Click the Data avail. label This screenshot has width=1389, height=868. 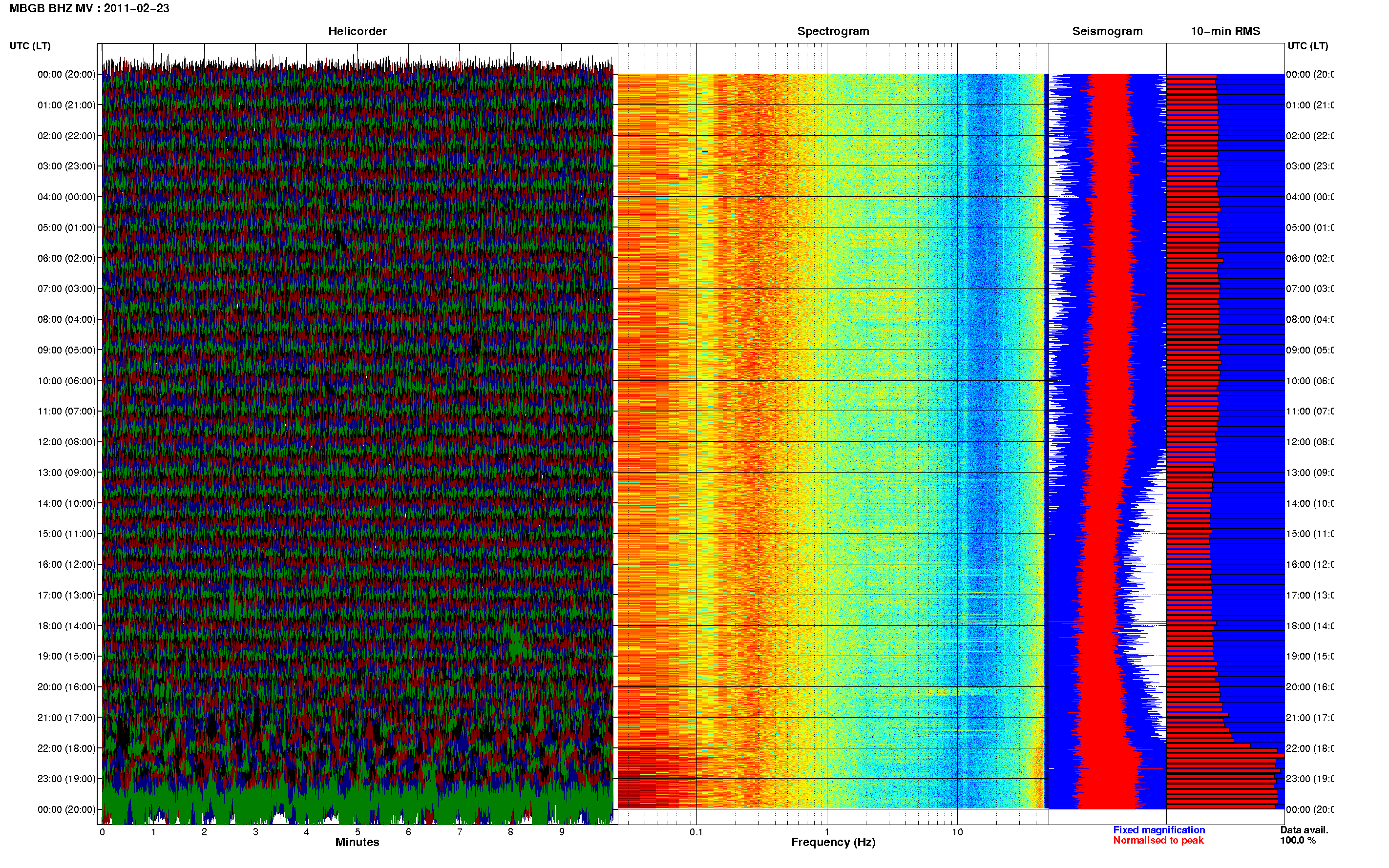click(1304, 830)
